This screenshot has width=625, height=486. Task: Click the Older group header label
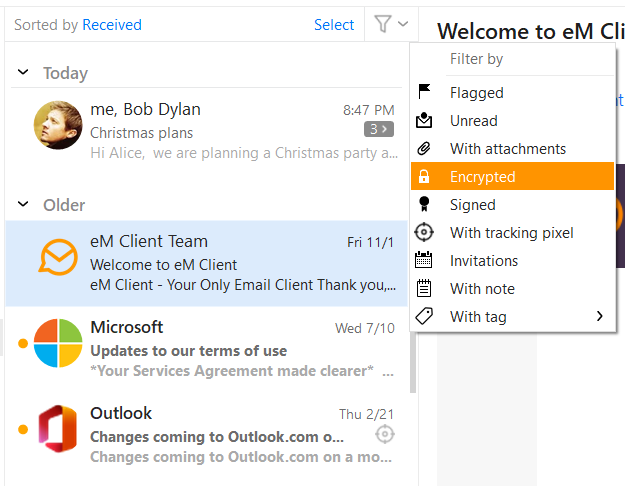coord(64,205)
